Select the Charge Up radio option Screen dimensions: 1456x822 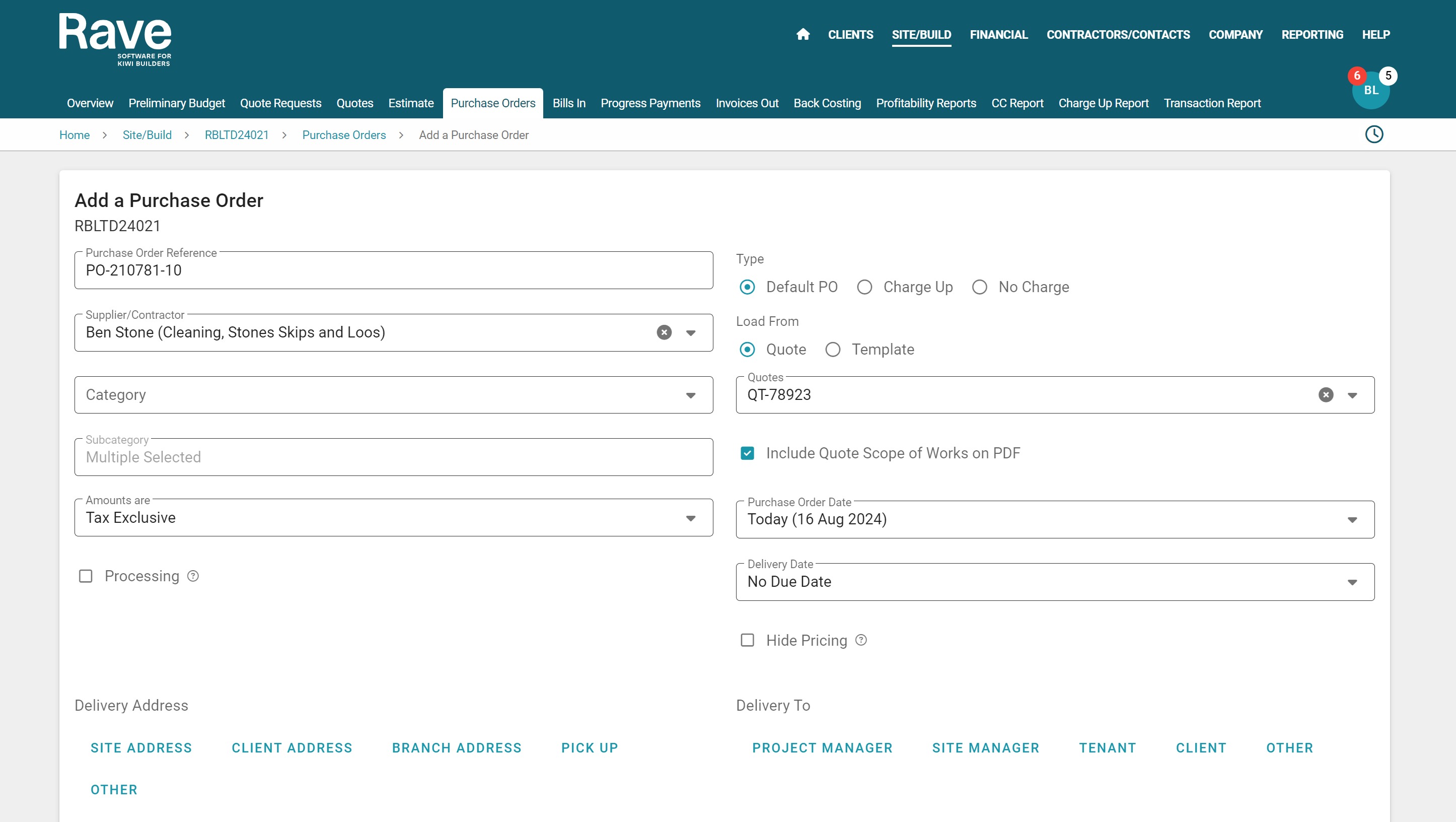[x=864, y=287]
